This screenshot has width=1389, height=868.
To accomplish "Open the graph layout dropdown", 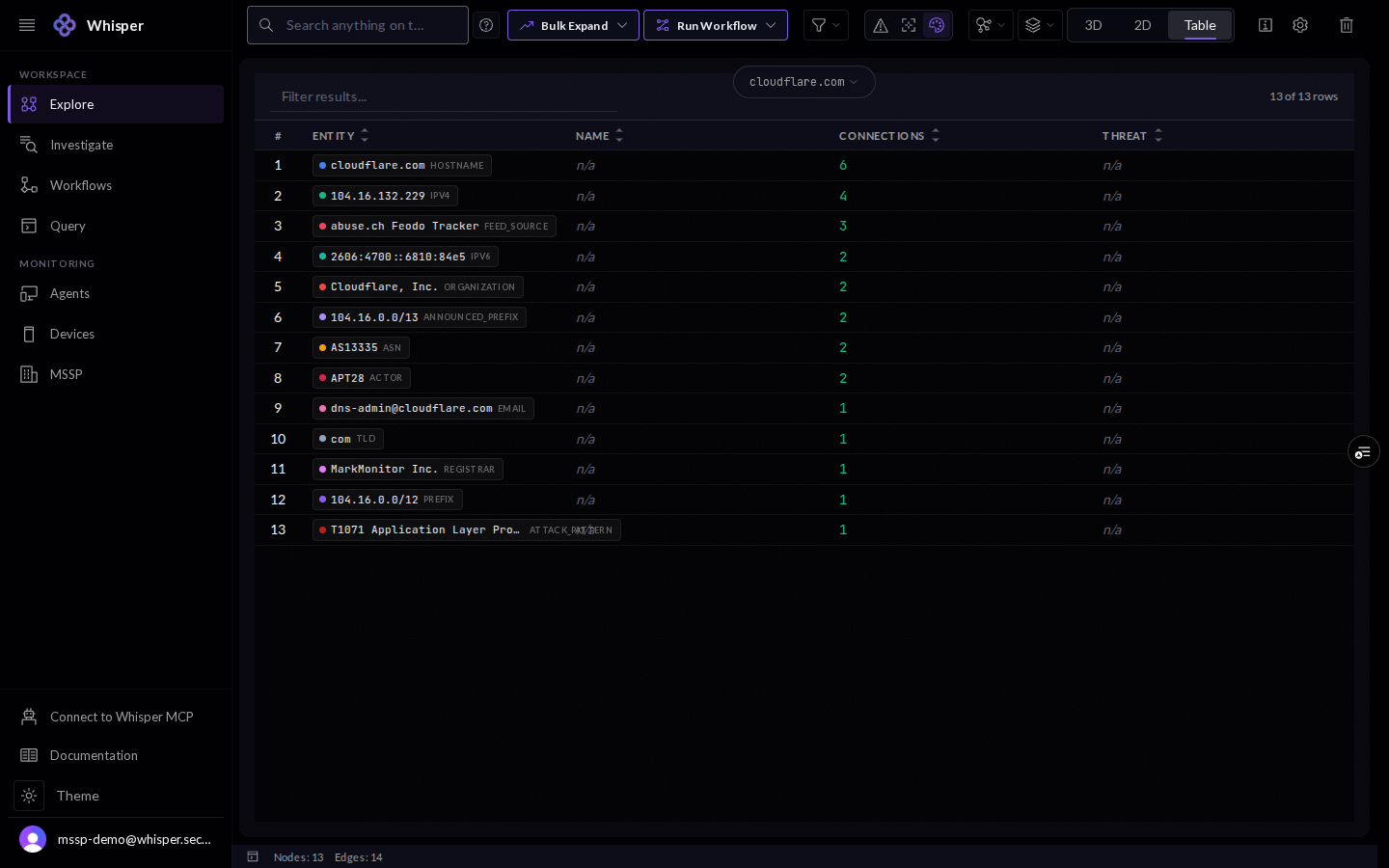I will (x=991, y=25).
